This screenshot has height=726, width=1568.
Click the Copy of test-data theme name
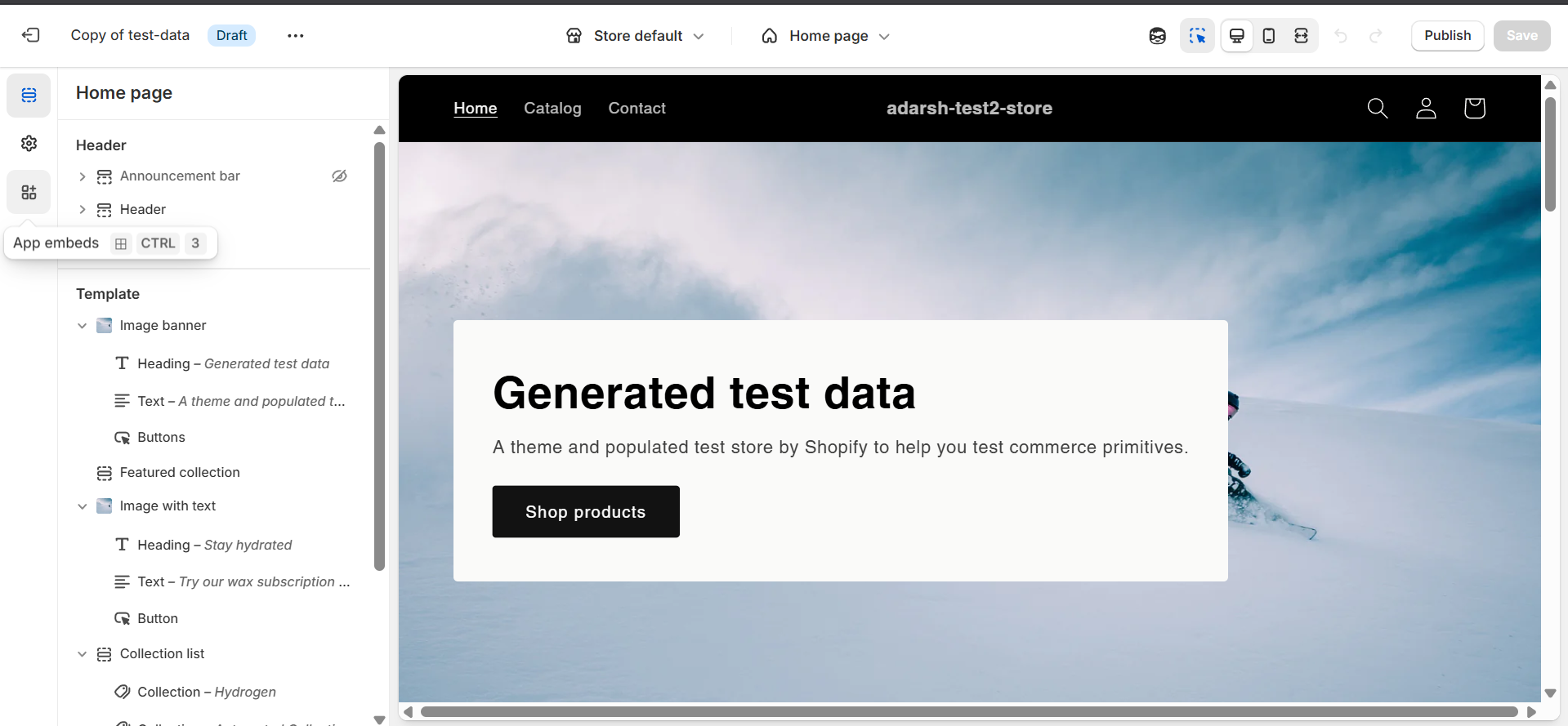coord(130,35)
